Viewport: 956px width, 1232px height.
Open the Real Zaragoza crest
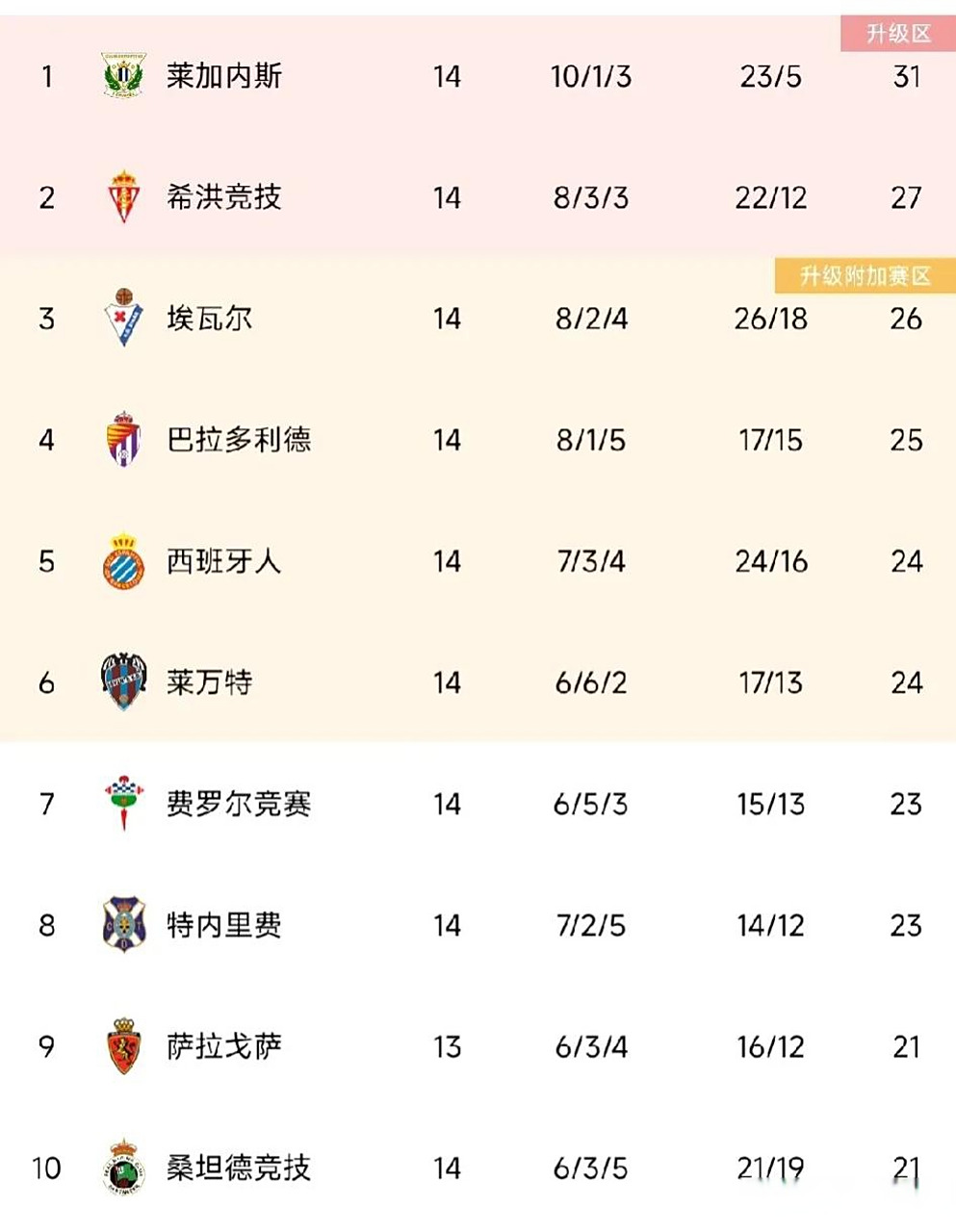[123, 1046]
